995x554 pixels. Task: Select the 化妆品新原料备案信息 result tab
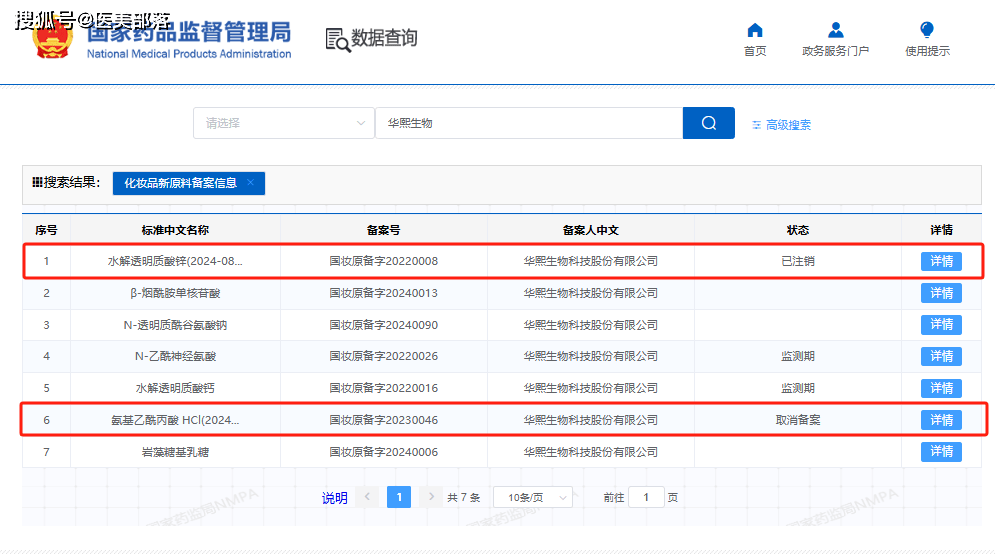point(180,183)
